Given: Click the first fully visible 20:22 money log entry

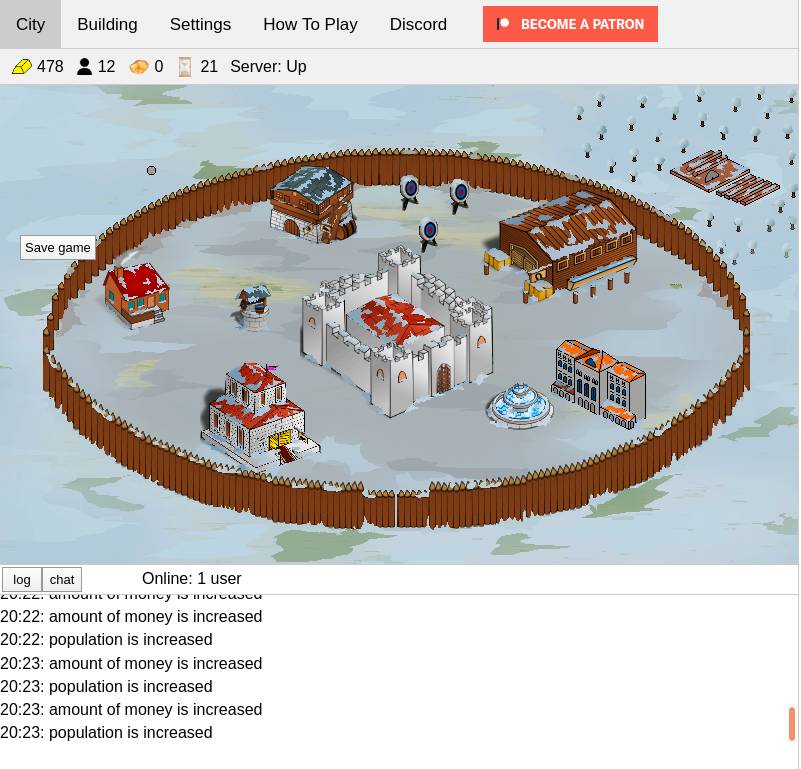Looking at the screenshot, I should [131, 616].
